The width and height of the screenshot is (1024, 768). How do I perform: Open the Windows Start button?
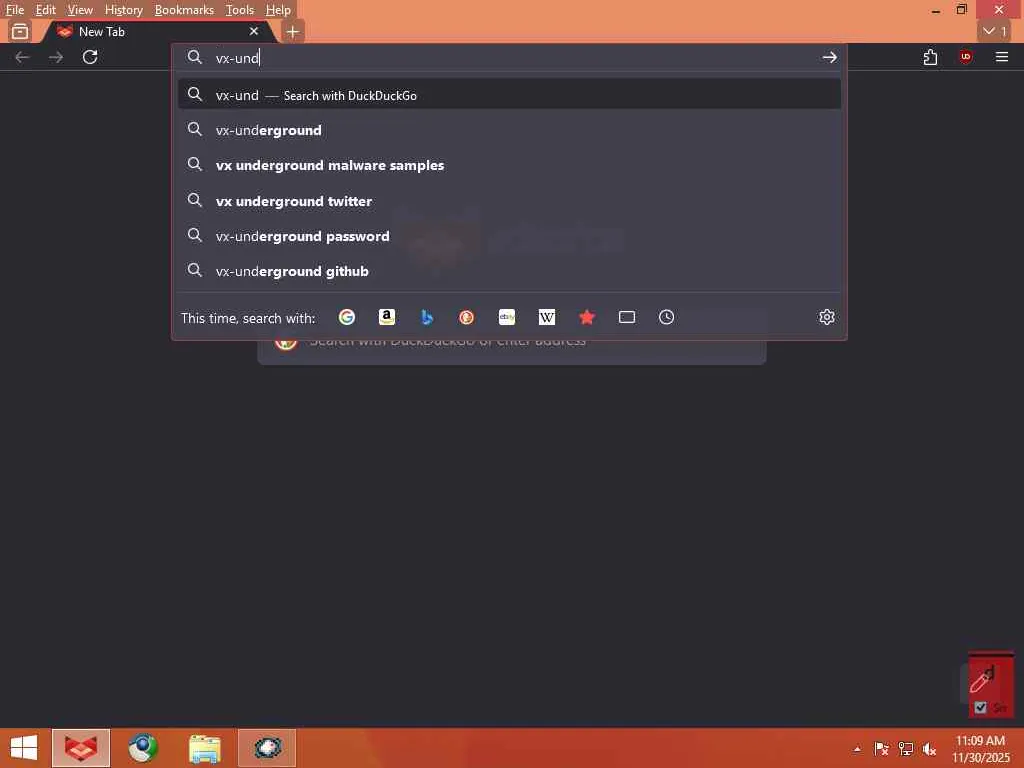(x=24, y=748)
